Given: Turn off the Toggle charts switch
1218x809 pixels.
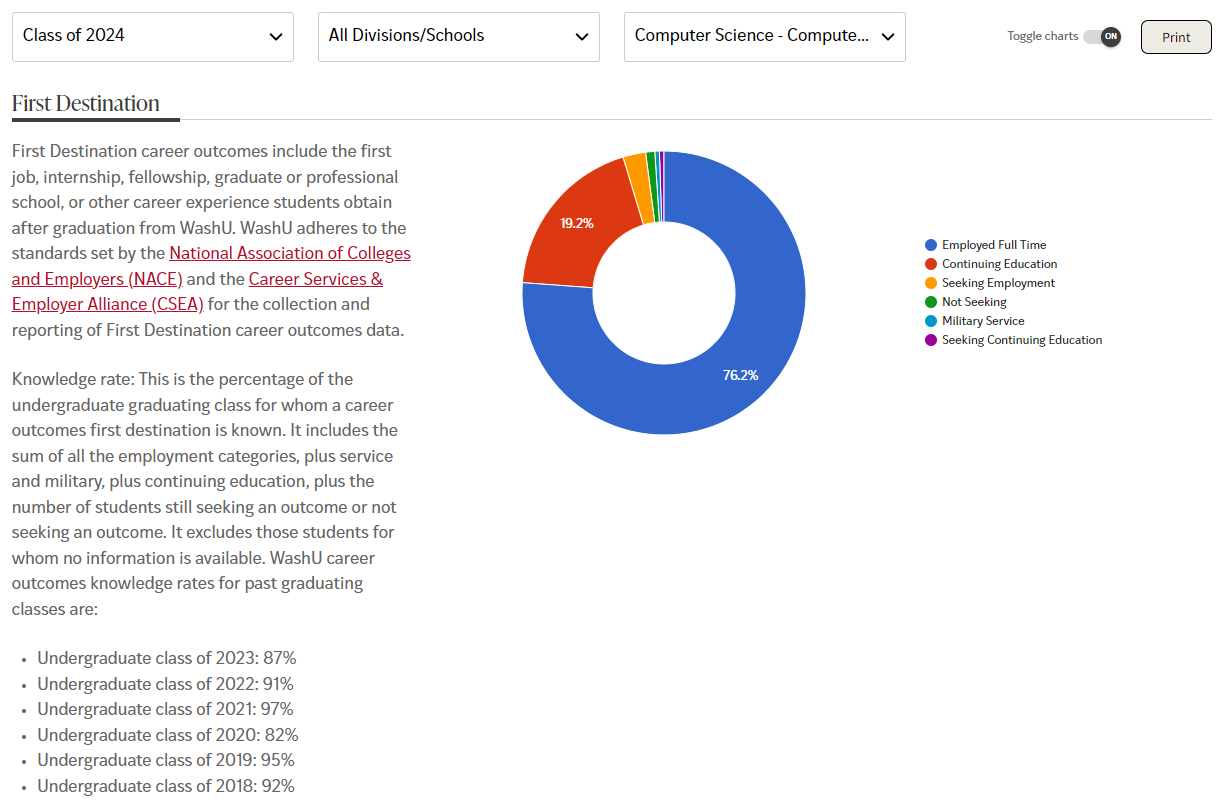Looking at the screenshot, I should pos(1102,37).
